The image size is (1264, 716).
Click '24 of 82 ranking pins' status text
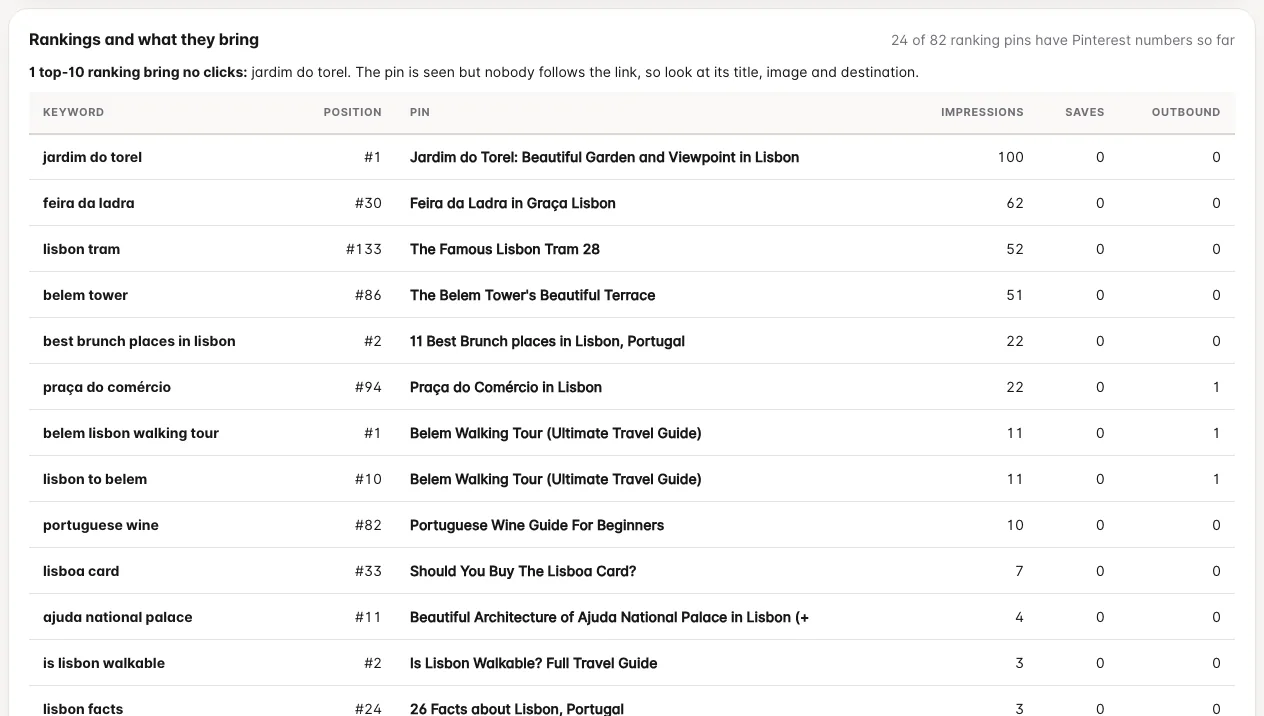(x=1063, y=41)
